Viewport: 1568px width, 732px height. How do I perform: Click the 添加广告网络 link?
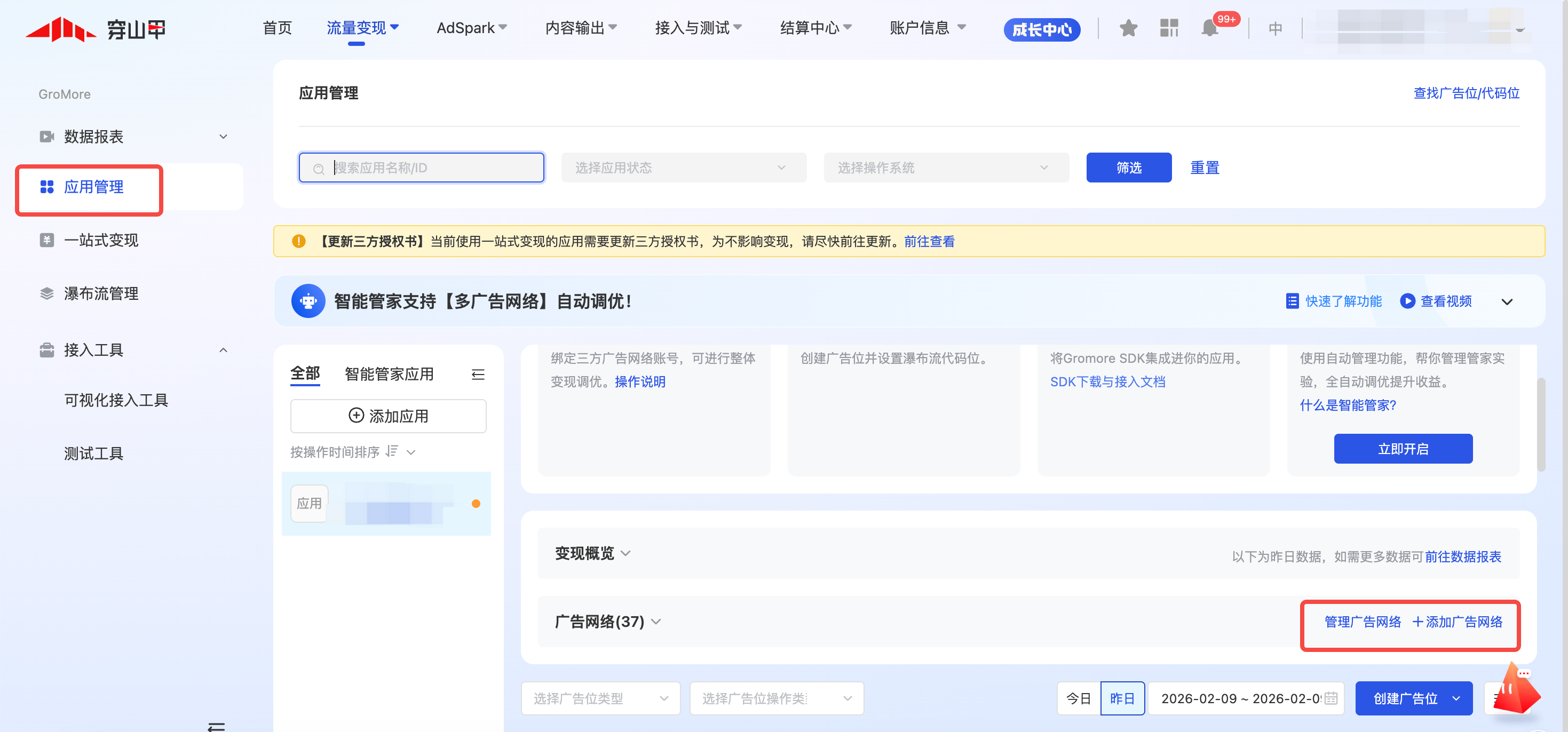click(x=1457, y=622)
